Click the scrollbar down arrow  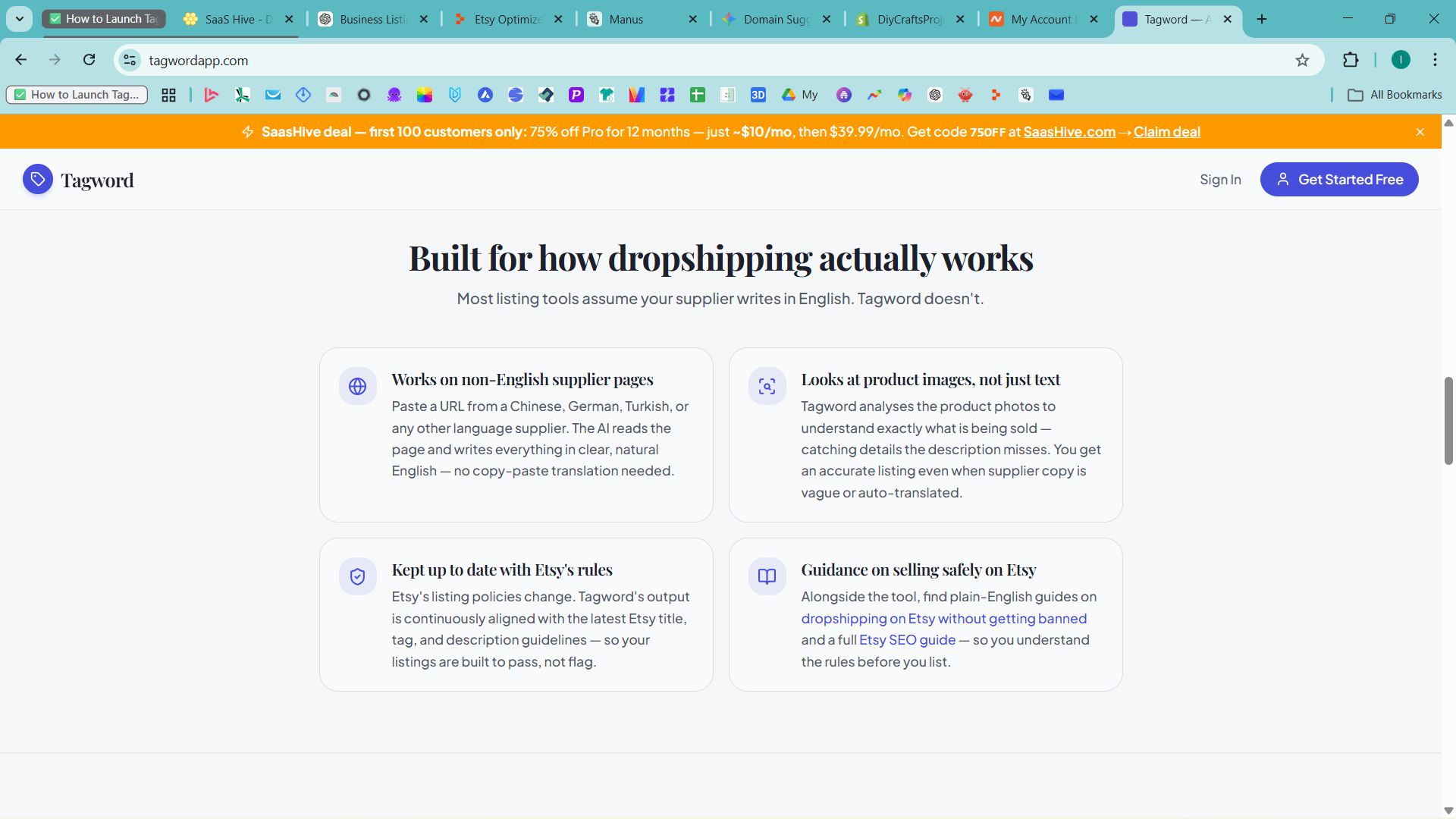click(x=1448, y=811)
